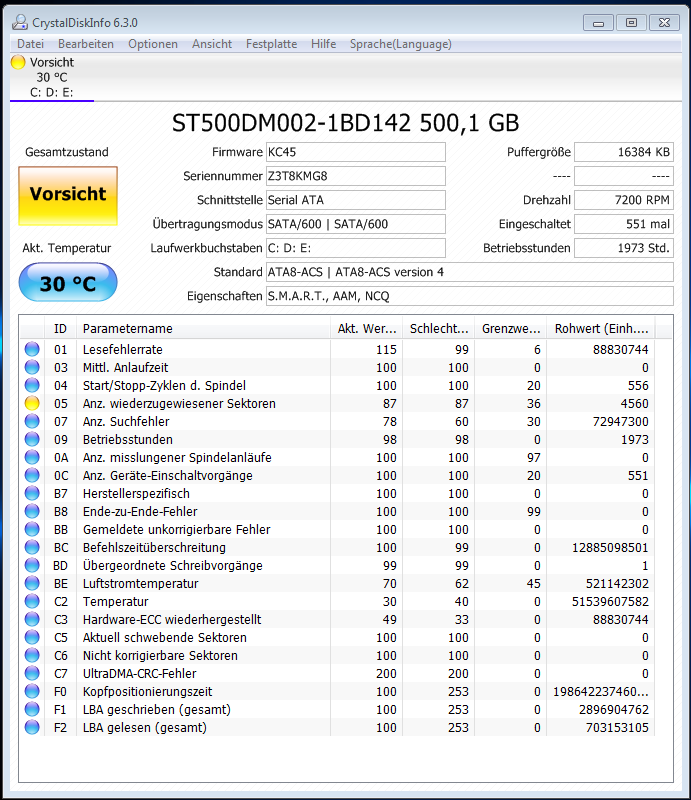Viewport: 691px width, 800px height.
Task: Click status orb for Hardware-ECC wiederhergestellt
Action: coord(32,619)
